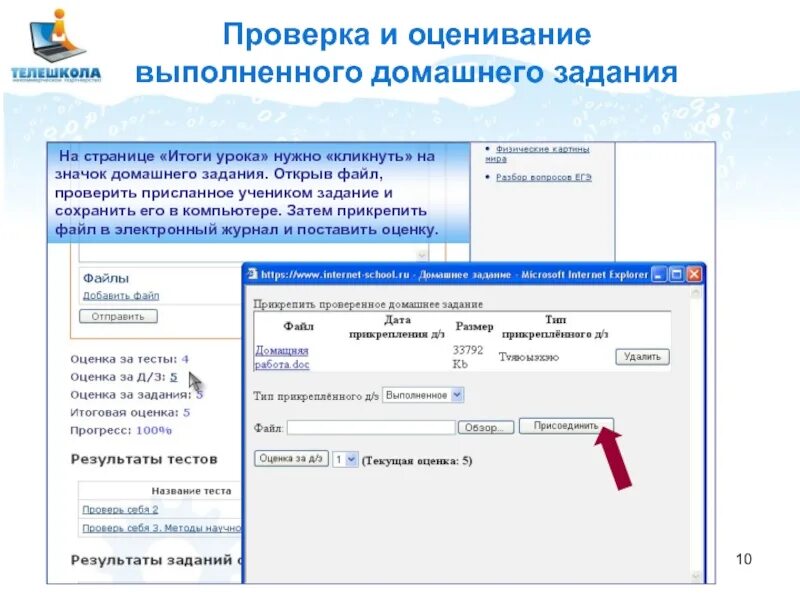Minimize the Домашнее задание Internet Explorer window
The width and height of the screenshot is (800, 600).
659,275
